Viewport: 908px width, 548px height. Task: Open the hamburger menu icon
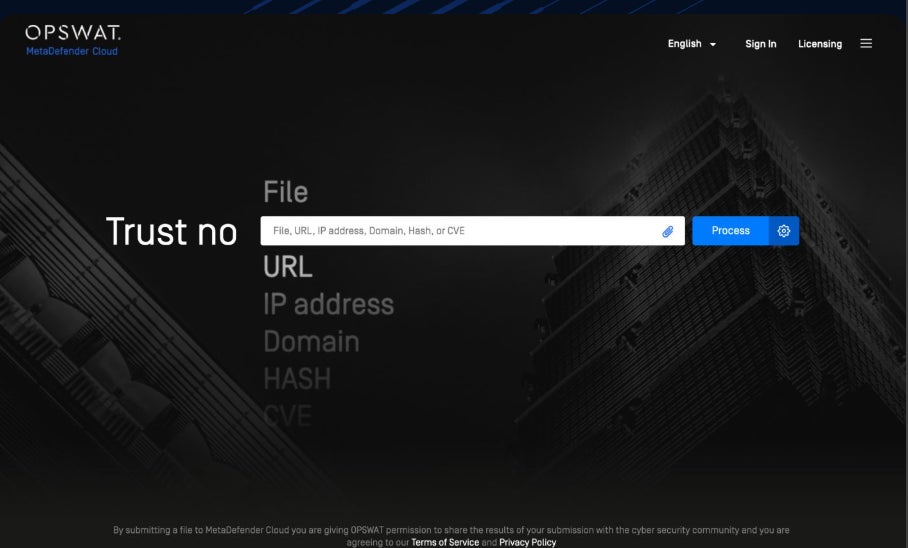(866, 43)
